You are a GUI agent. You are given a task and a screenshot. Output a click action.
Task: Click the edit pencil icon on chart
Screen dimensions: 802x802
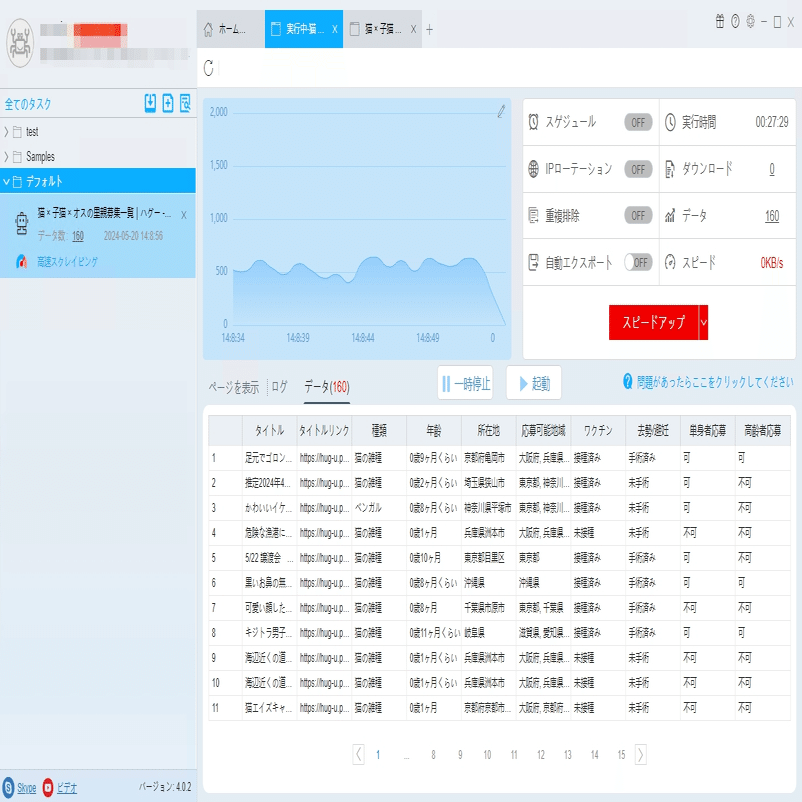[501, 111]
